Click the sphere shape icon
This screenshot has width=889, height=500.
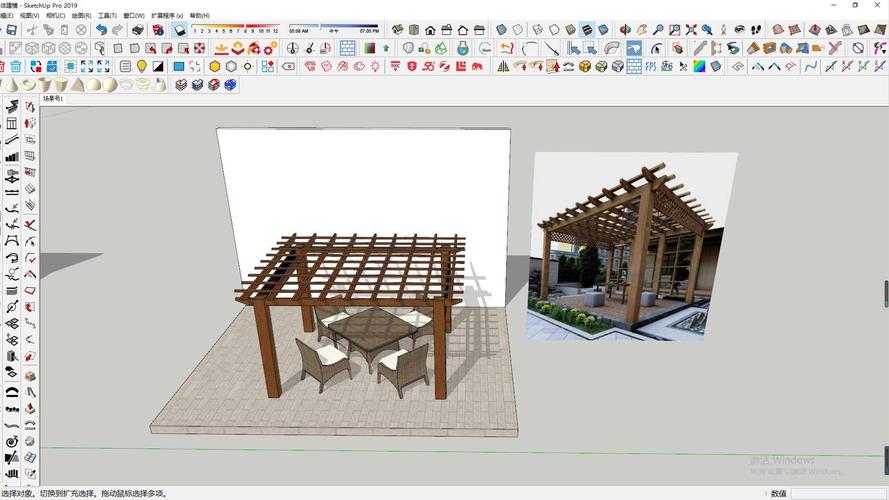[110, 85]
